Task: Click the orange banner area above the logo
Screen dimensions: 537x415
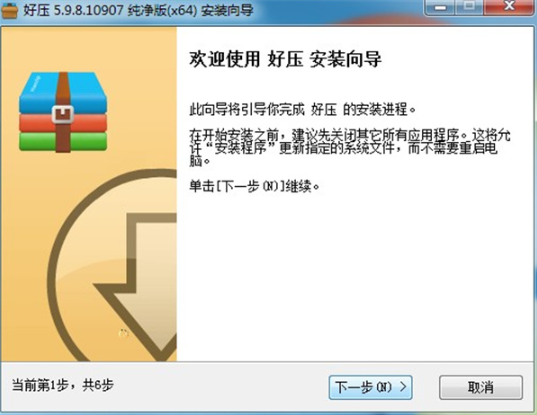Action: coord(89,48)
